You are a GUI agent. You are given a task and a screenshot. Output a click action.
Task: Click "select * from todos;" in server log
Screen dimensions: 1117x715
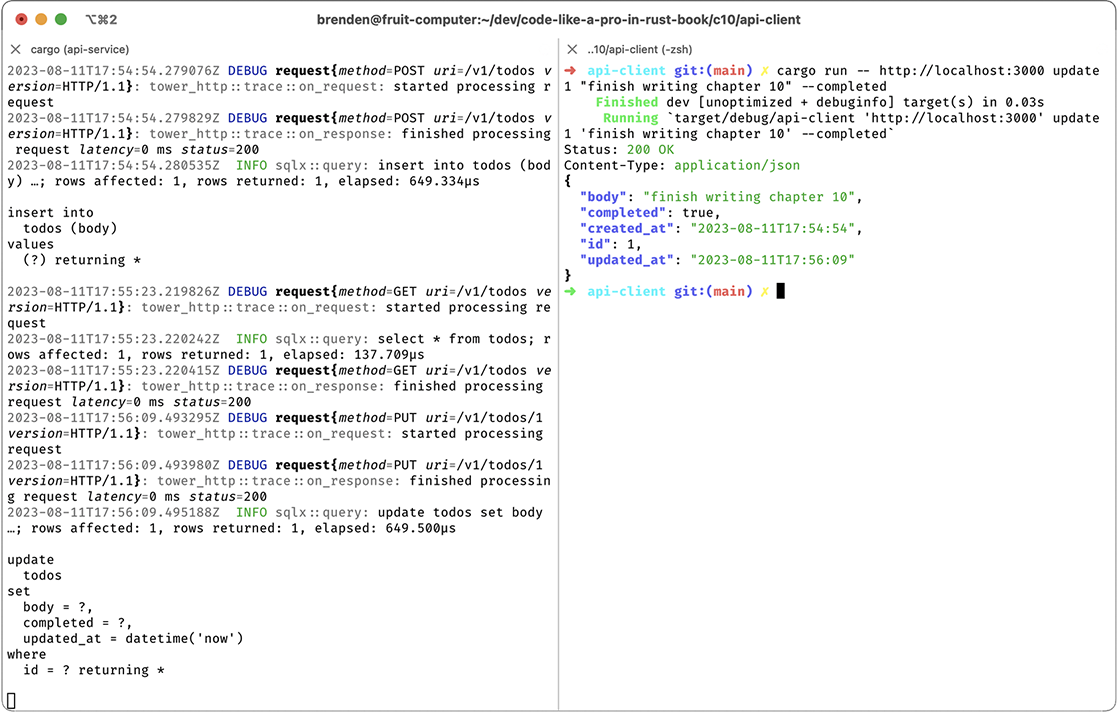pos(456,339)
